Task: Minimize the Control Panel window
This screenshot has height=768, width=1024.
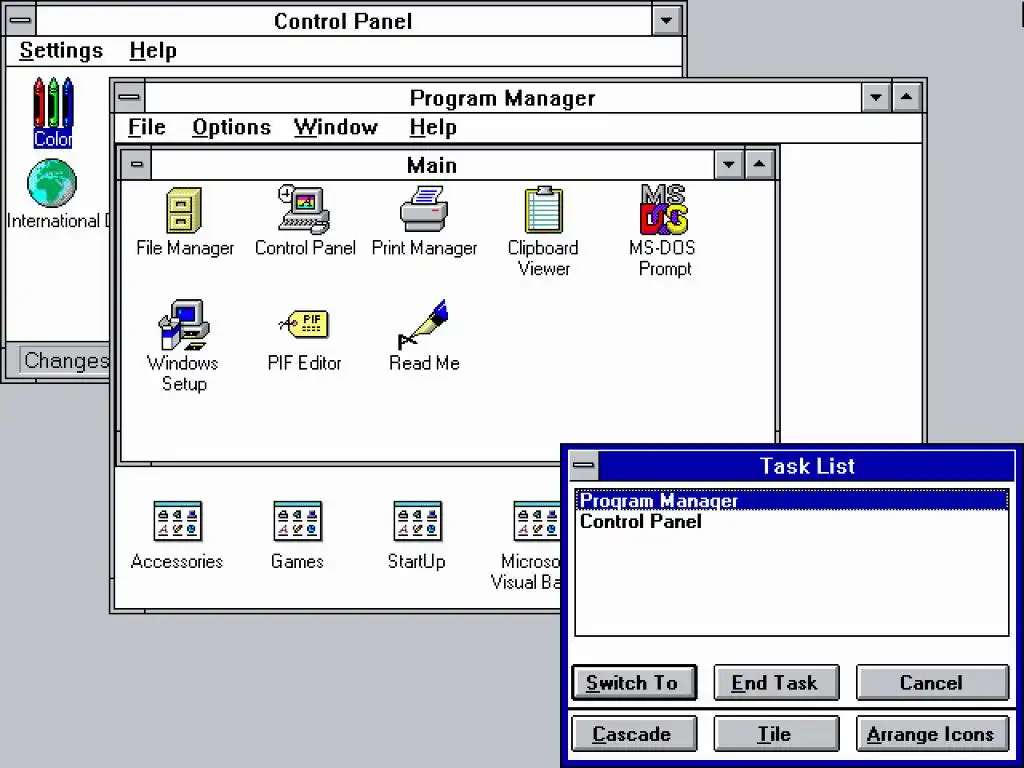Action: click(x=666, y=20)
